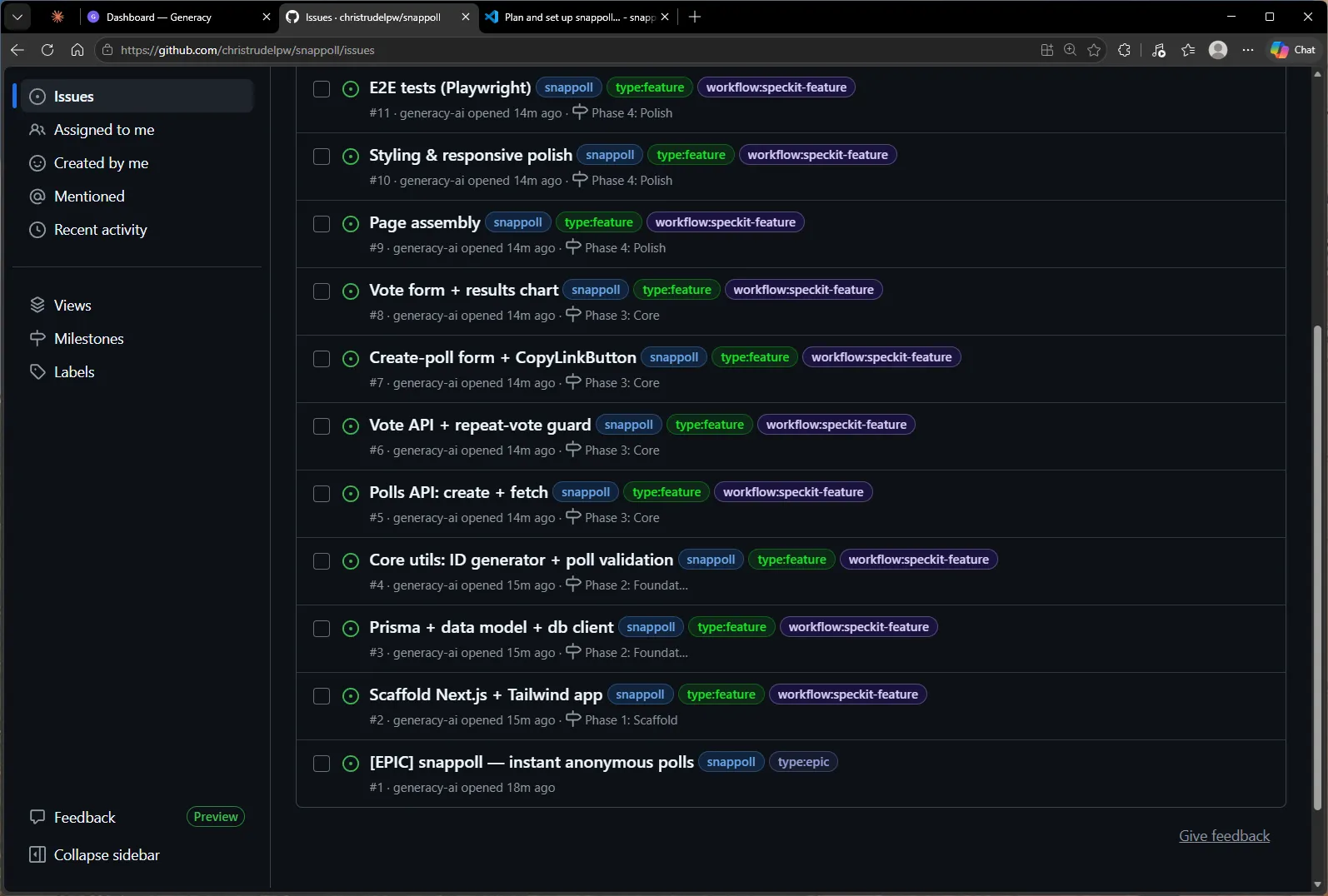The image size is (1328, 896).
Task: Click the open status icon of Page assembly
Action: [x=351, y=224]
